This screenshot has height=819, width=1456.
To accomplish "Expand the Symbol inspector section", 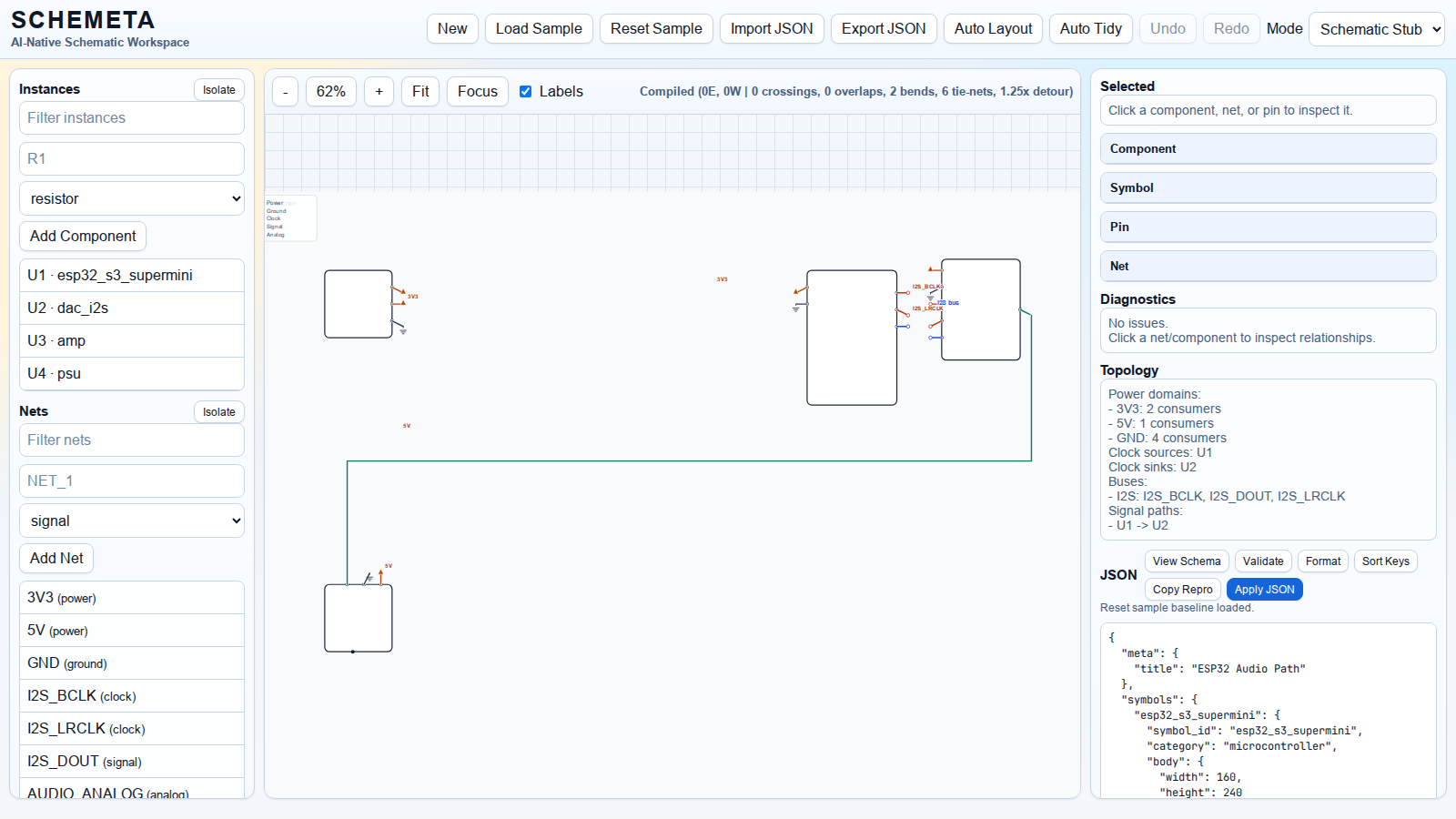I will 1268,187.
